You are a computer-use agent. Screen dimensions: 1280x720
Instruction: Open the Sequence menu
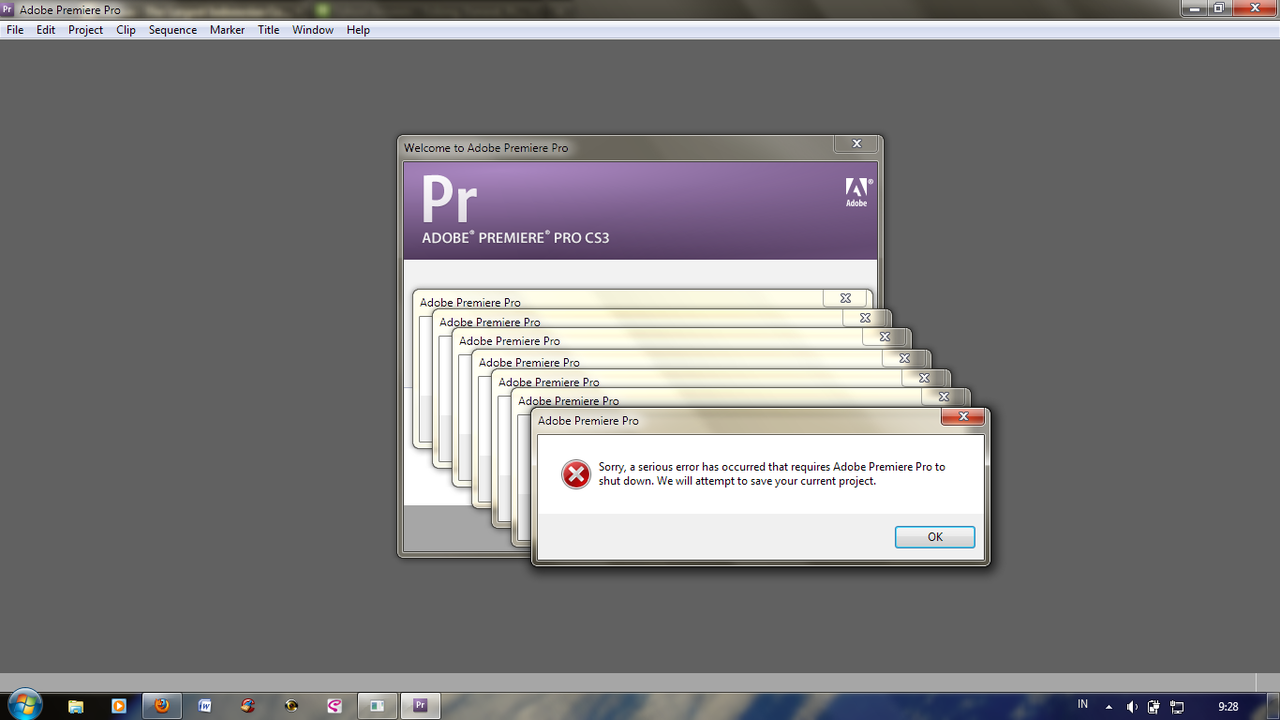[173, 30]
